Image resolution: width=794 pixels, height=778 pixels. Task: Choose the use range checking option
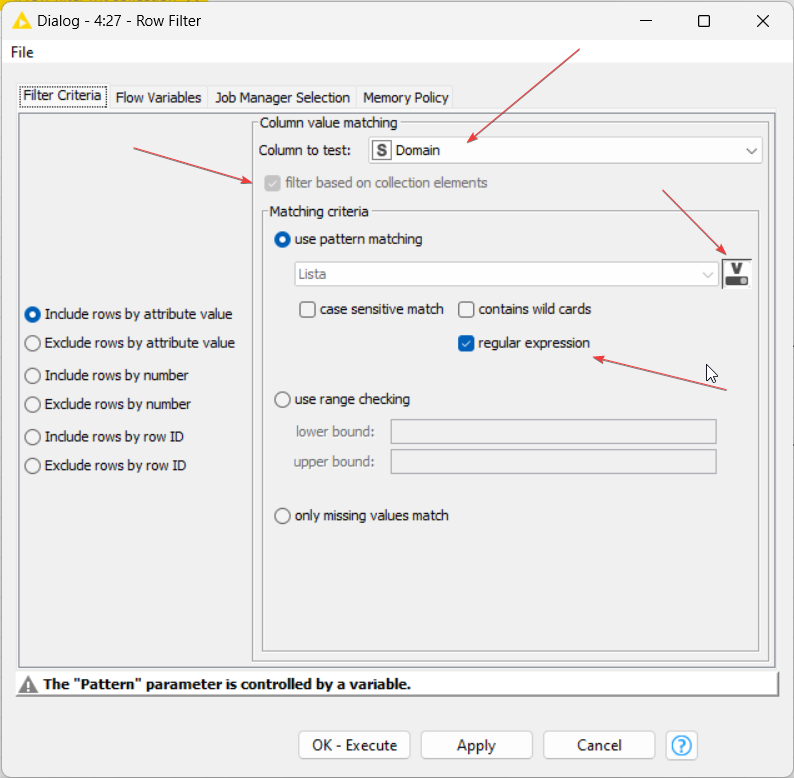point(283,400)
